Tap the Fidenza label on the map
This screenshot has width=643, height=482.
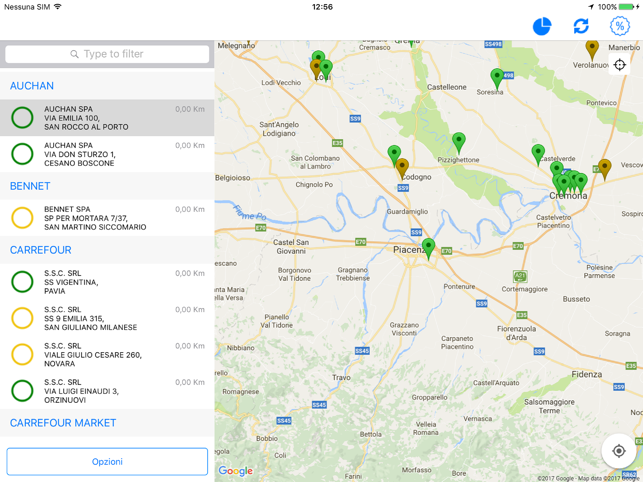[x=586, y=374]
